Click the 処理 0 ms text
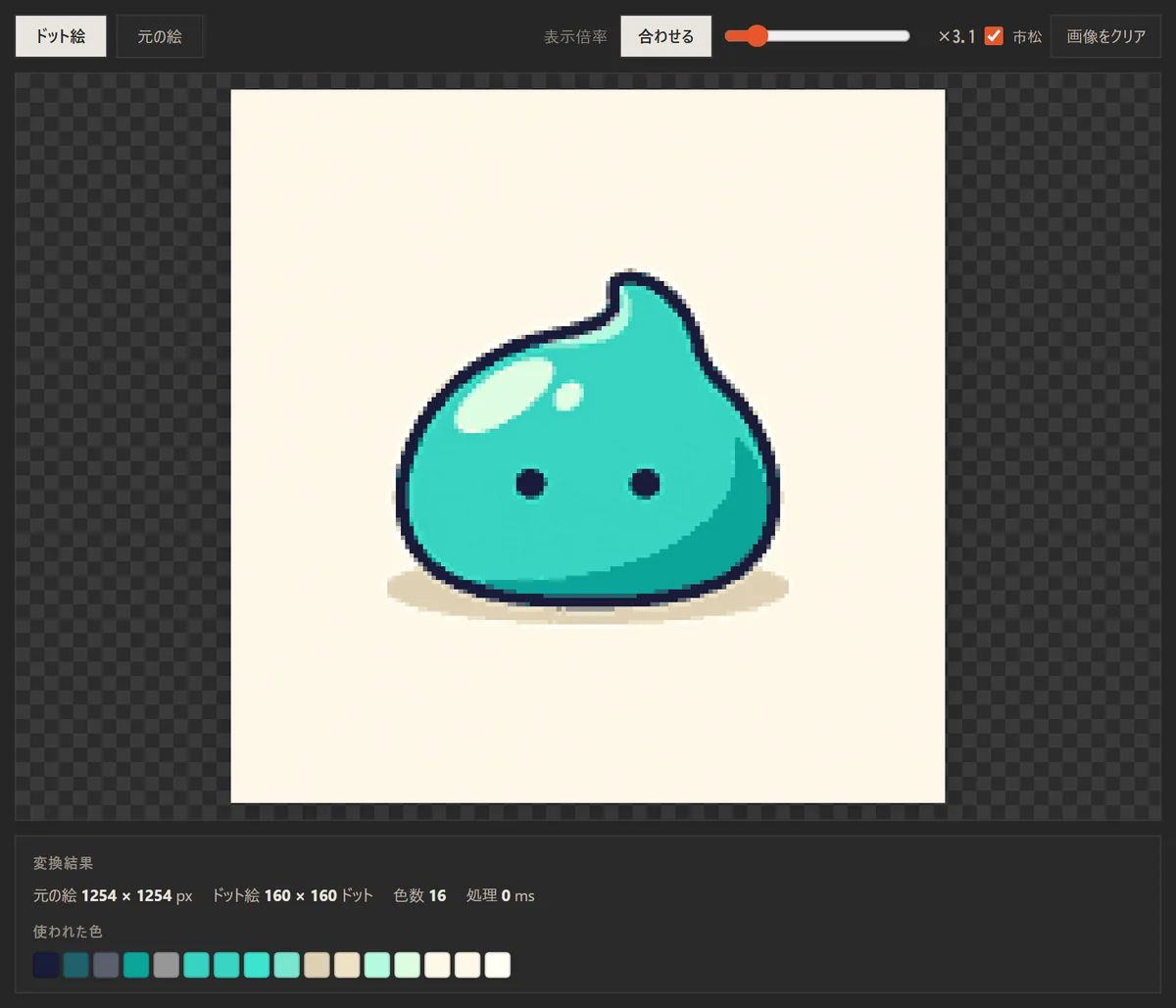 (x=501, y=895)
